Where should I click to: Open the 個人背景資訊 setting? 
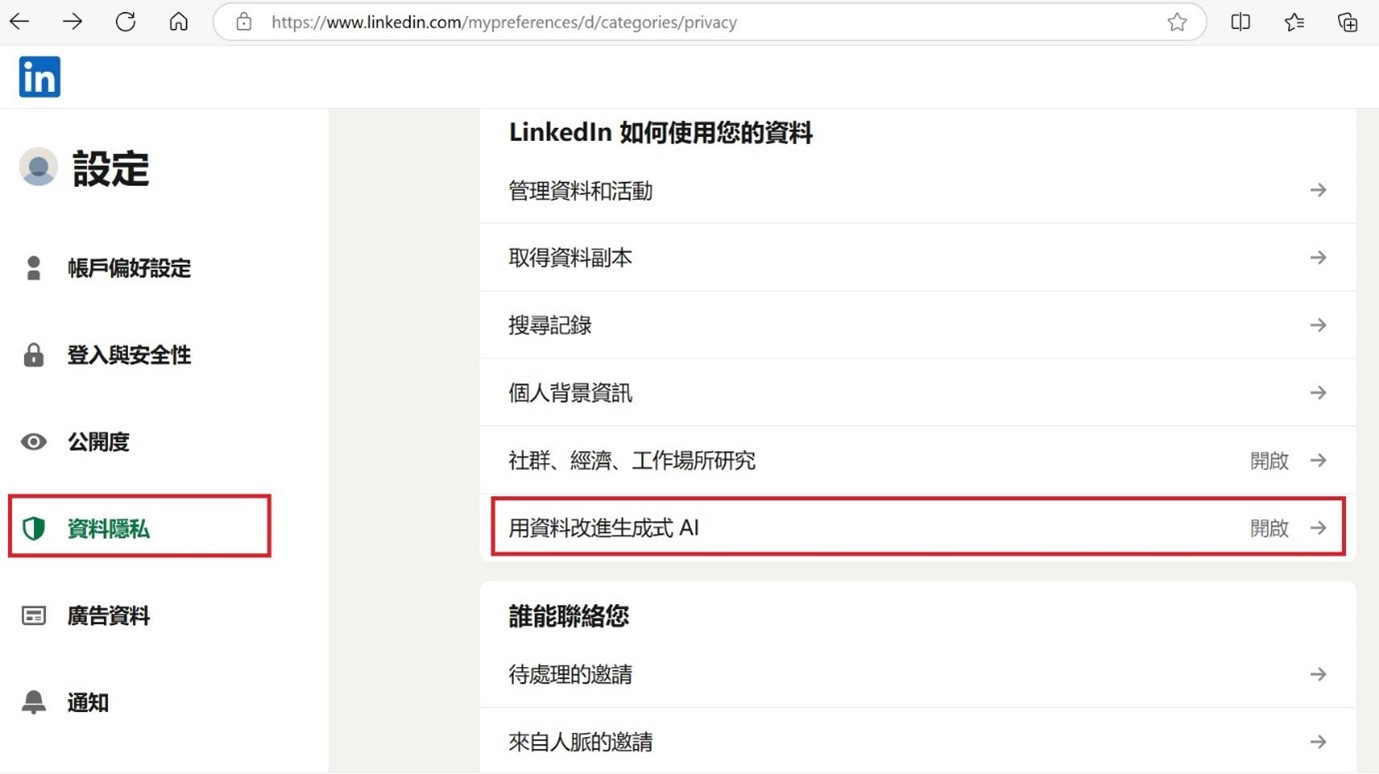[x=918, y=393]
